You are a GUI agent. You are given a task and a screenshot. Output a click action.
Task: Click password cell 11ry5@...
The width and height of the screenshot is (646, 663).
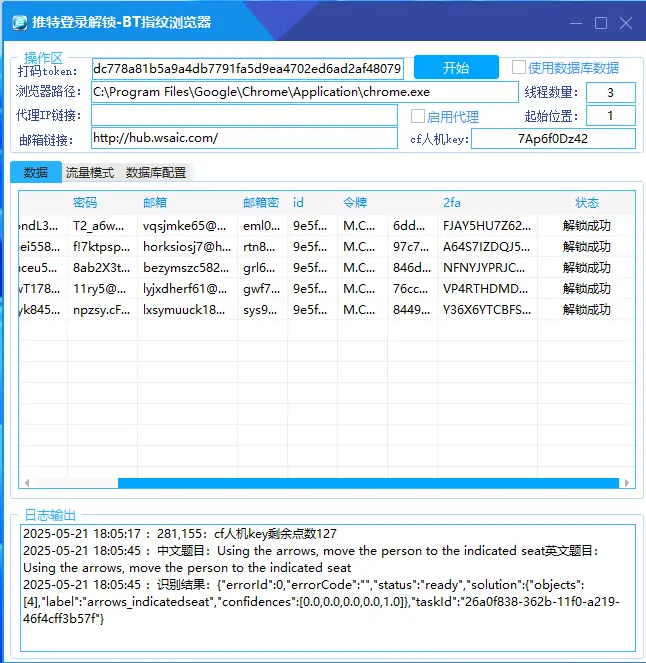(x=102, y=289)
